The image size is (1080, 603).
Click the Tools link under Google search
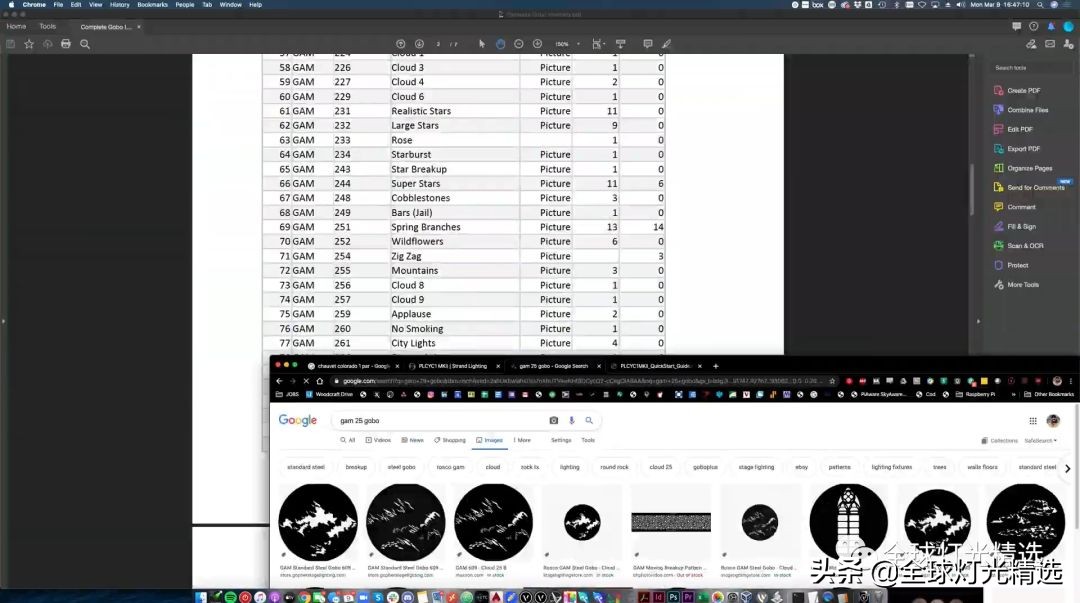coord(588,440)
